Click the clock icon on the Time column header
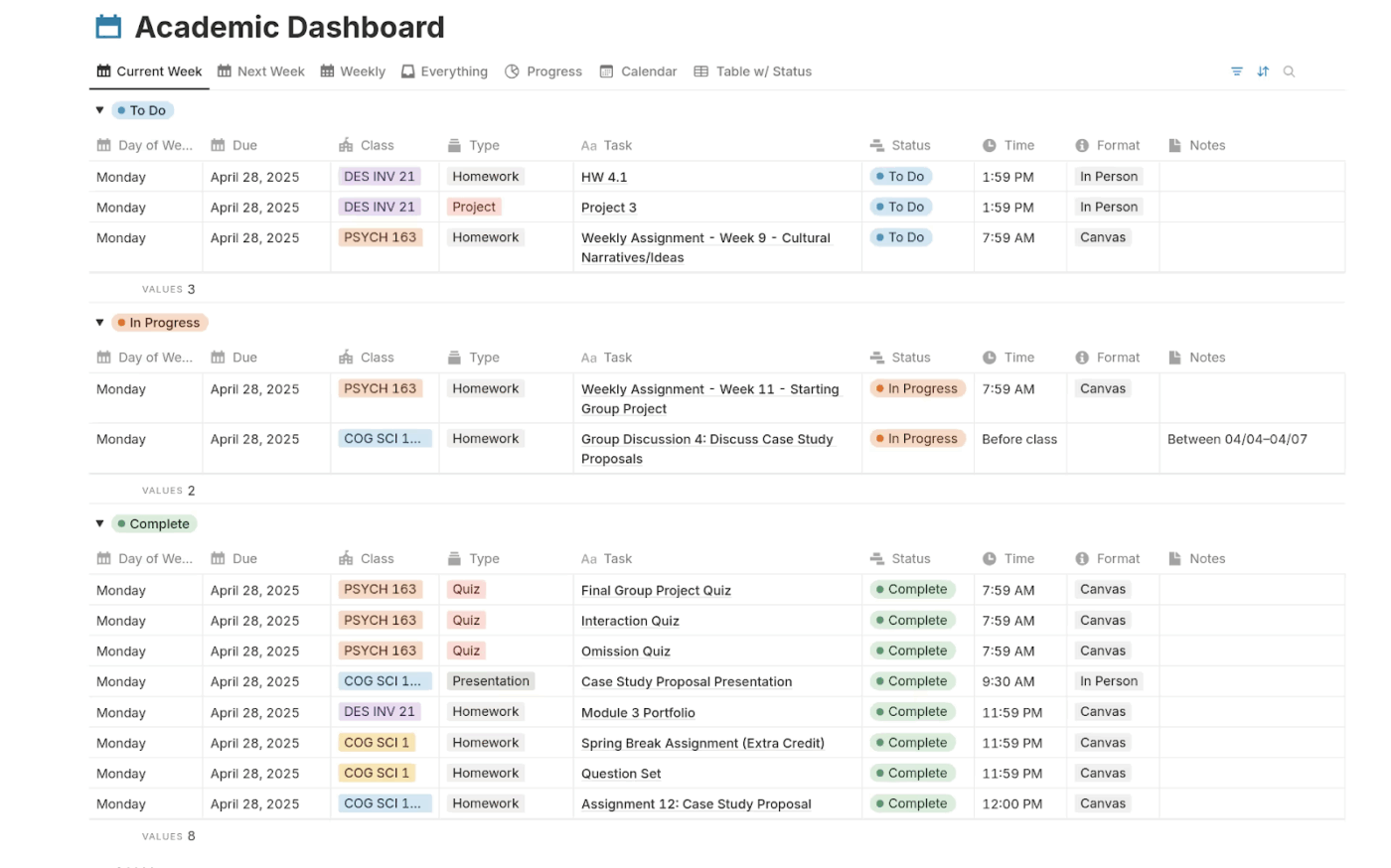 click(x=990, y=145)
